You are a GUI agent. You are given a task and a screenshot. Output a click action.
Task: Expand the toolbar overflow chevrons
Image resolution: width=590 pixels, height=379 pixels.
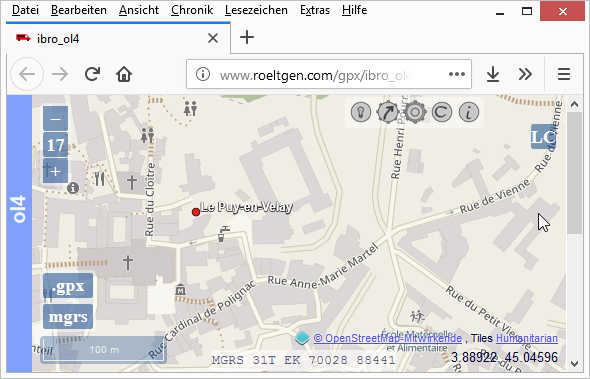[x=525, y=74]
